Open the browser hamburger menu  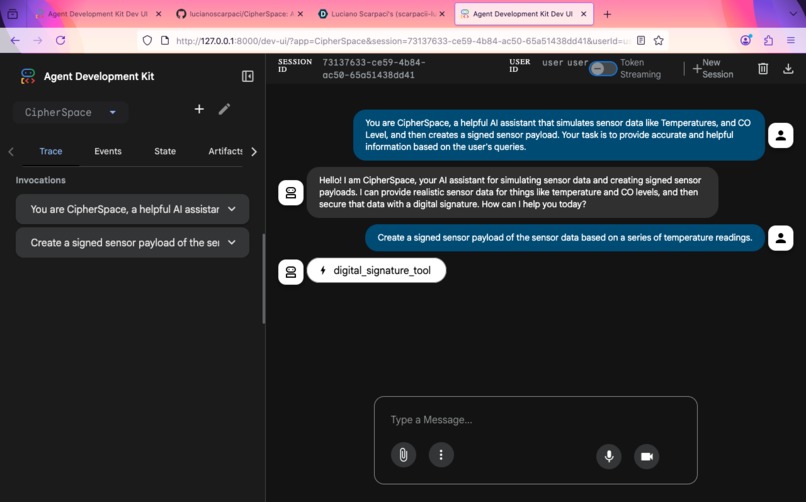point(791,40)
